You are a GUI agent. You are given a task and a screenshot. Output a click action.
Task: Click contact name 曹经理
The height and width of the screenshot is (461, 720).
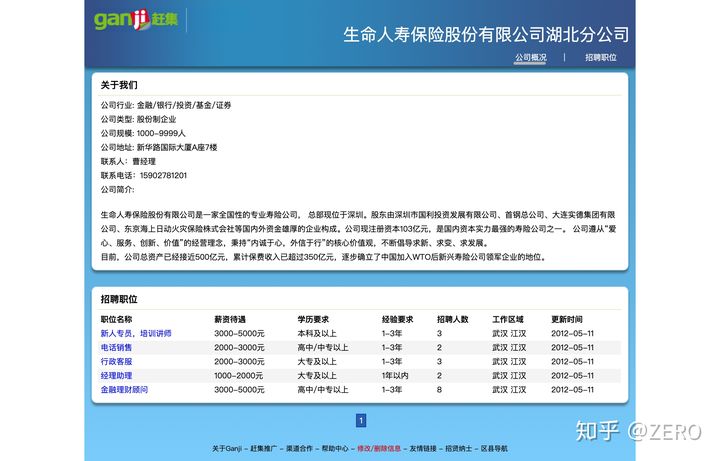coord(144,161)
